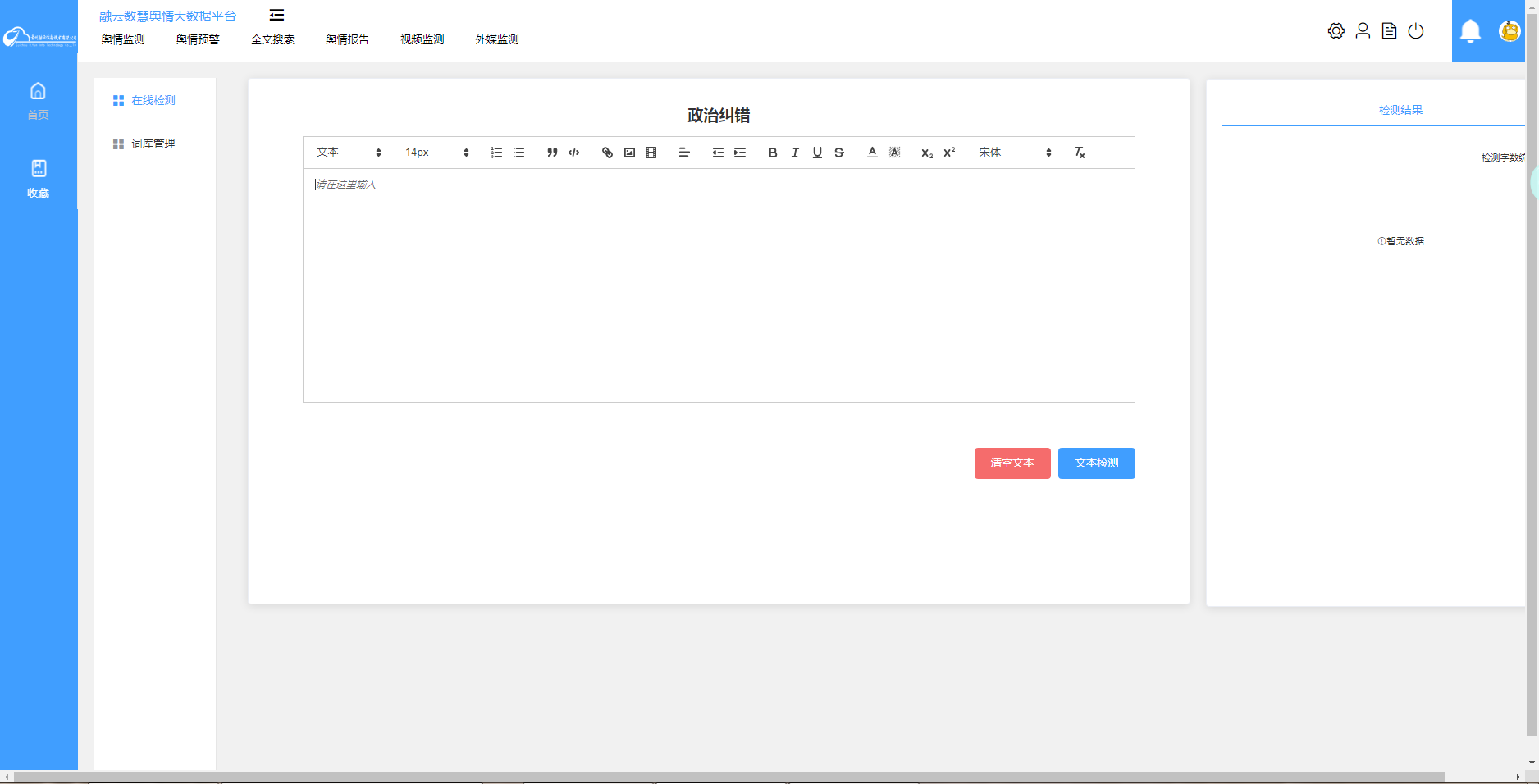Click the insert video icon

click(651, 153)
